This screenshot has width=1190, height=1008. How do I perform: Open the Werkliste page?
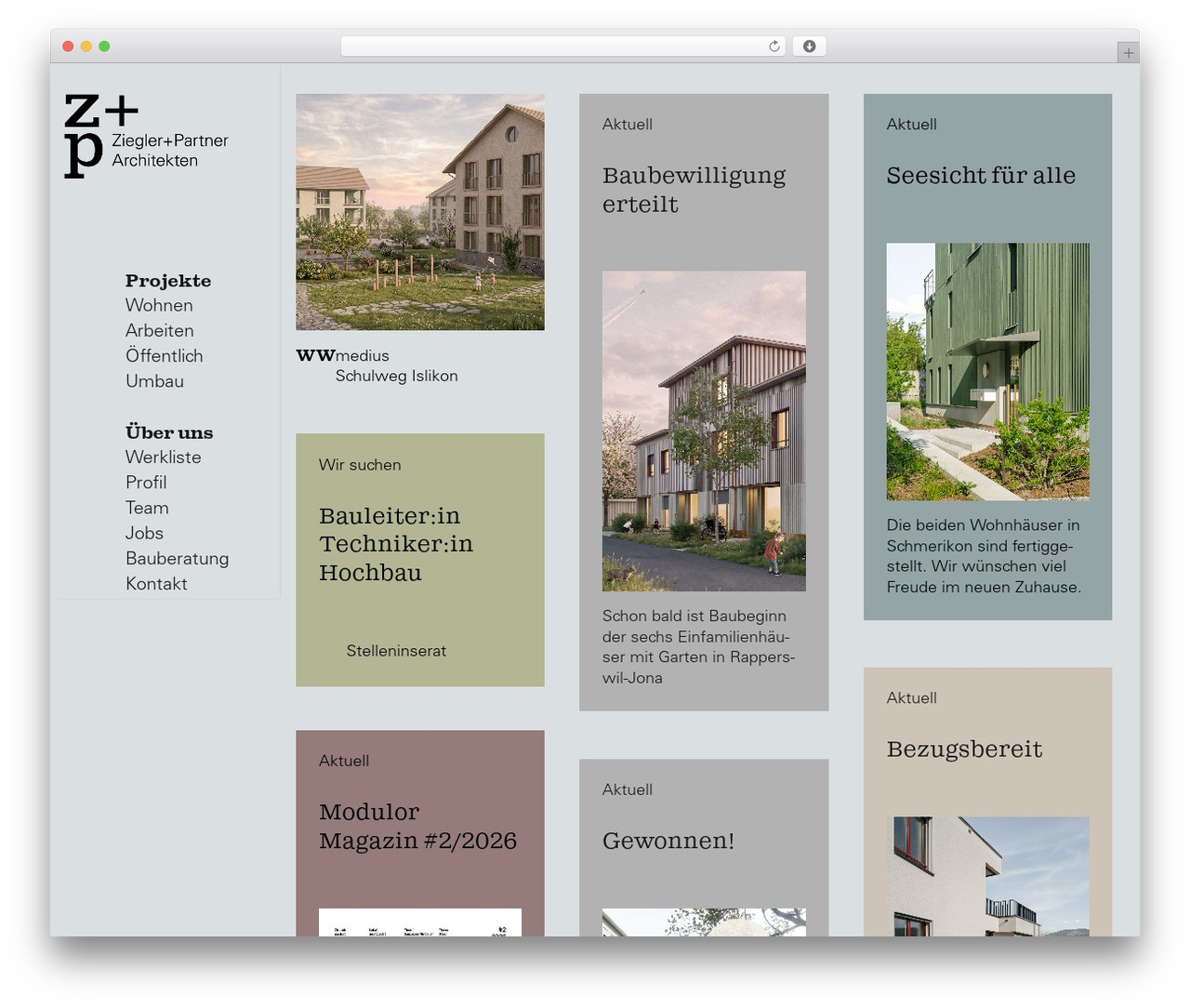coord(163,458)
